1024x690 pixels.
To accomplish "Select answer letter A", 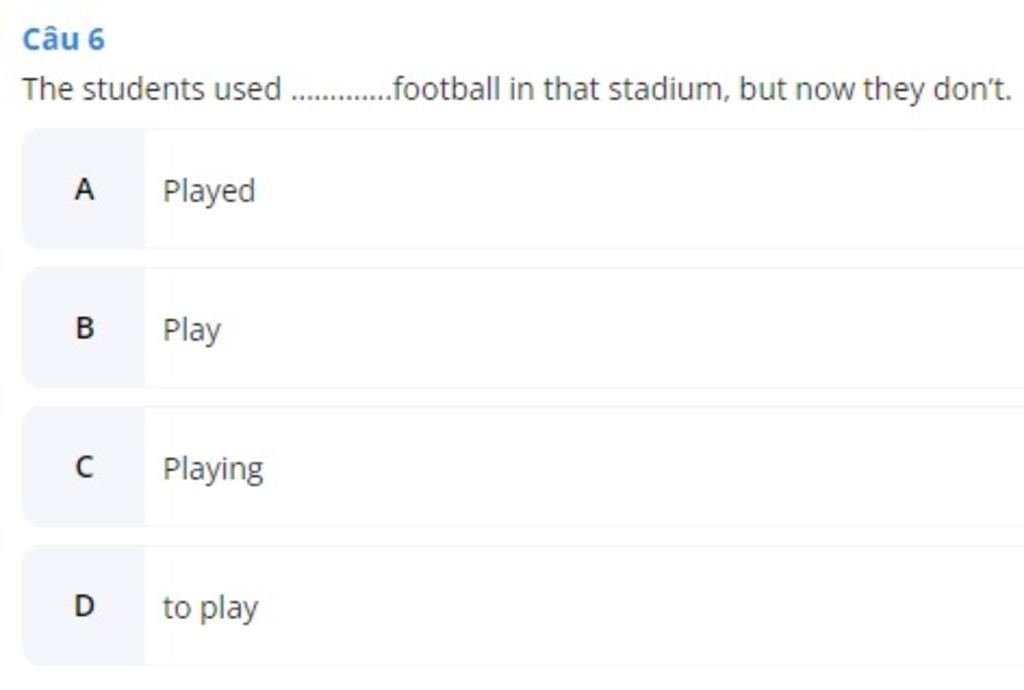I will pyautogui.click(x=84, y=190).
